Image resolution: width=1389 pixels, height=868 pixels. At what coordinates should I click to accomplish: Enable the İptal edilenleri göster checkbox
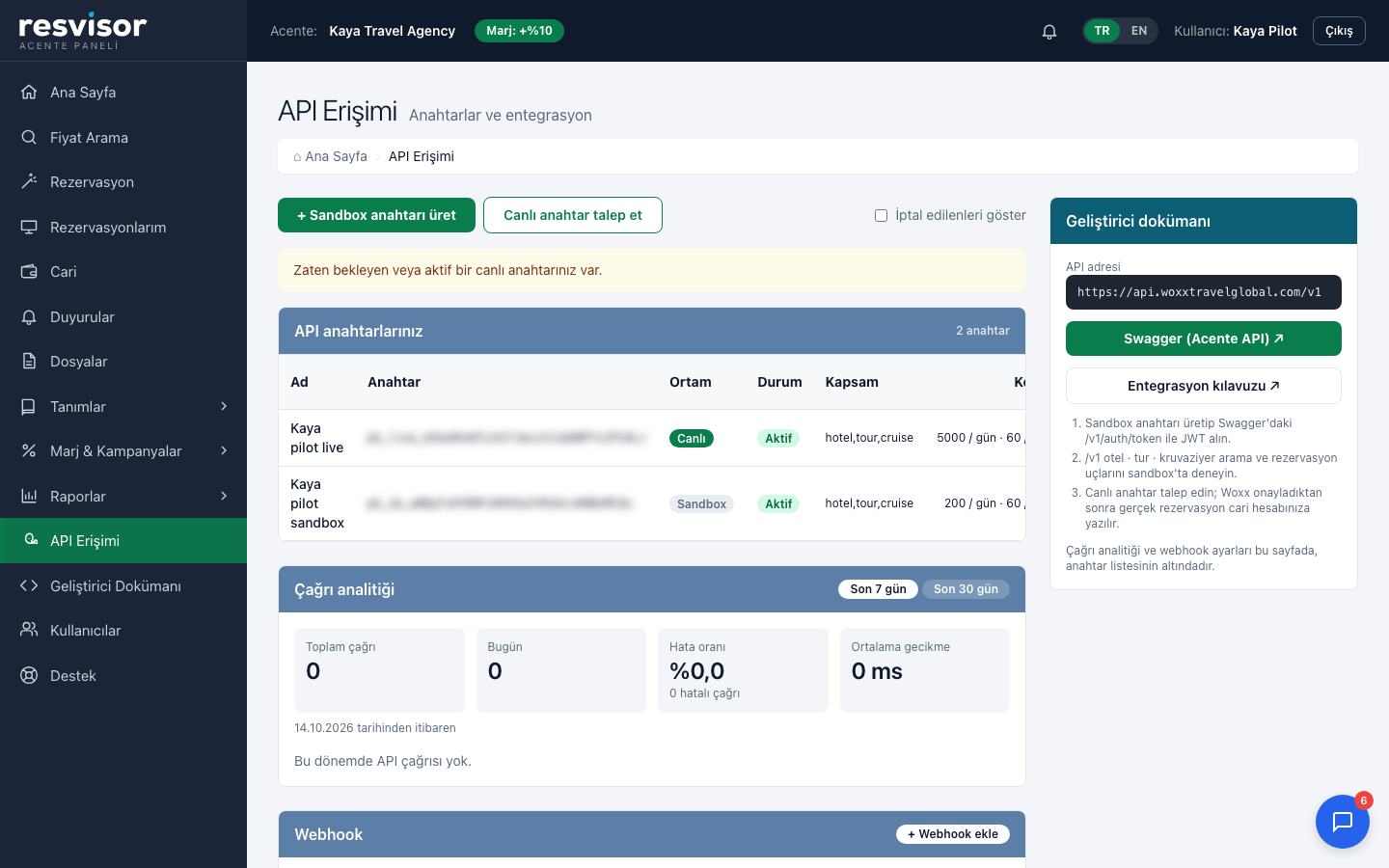pyautogui.click(x=881, y=215)
